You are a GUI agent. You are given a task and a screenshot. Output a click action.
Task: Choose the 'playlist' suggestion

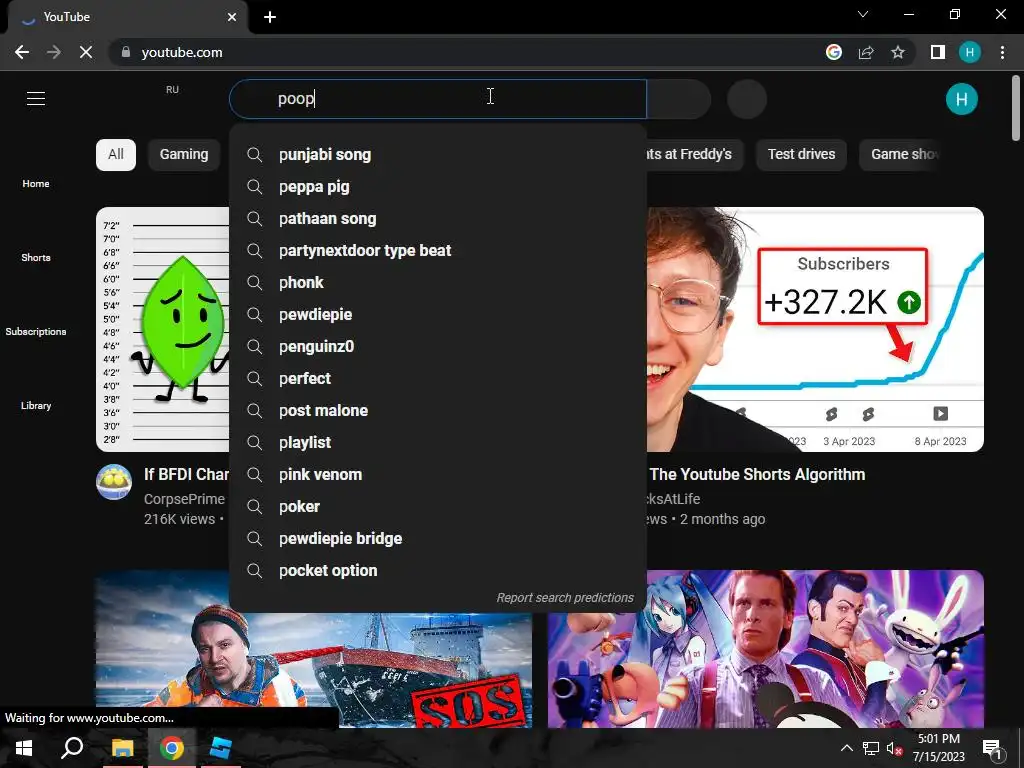(x=438, y=443)
